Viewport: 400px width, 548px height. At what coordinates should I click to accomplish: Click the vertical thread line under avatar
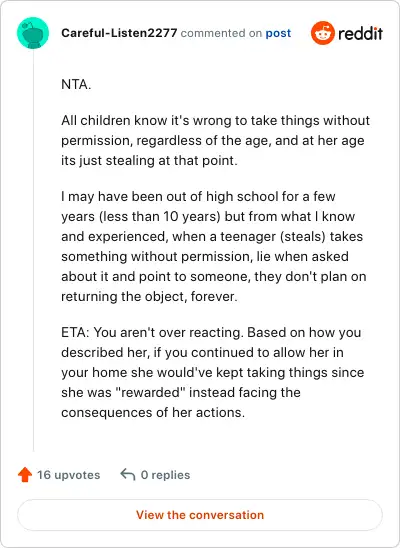(34, 250)
